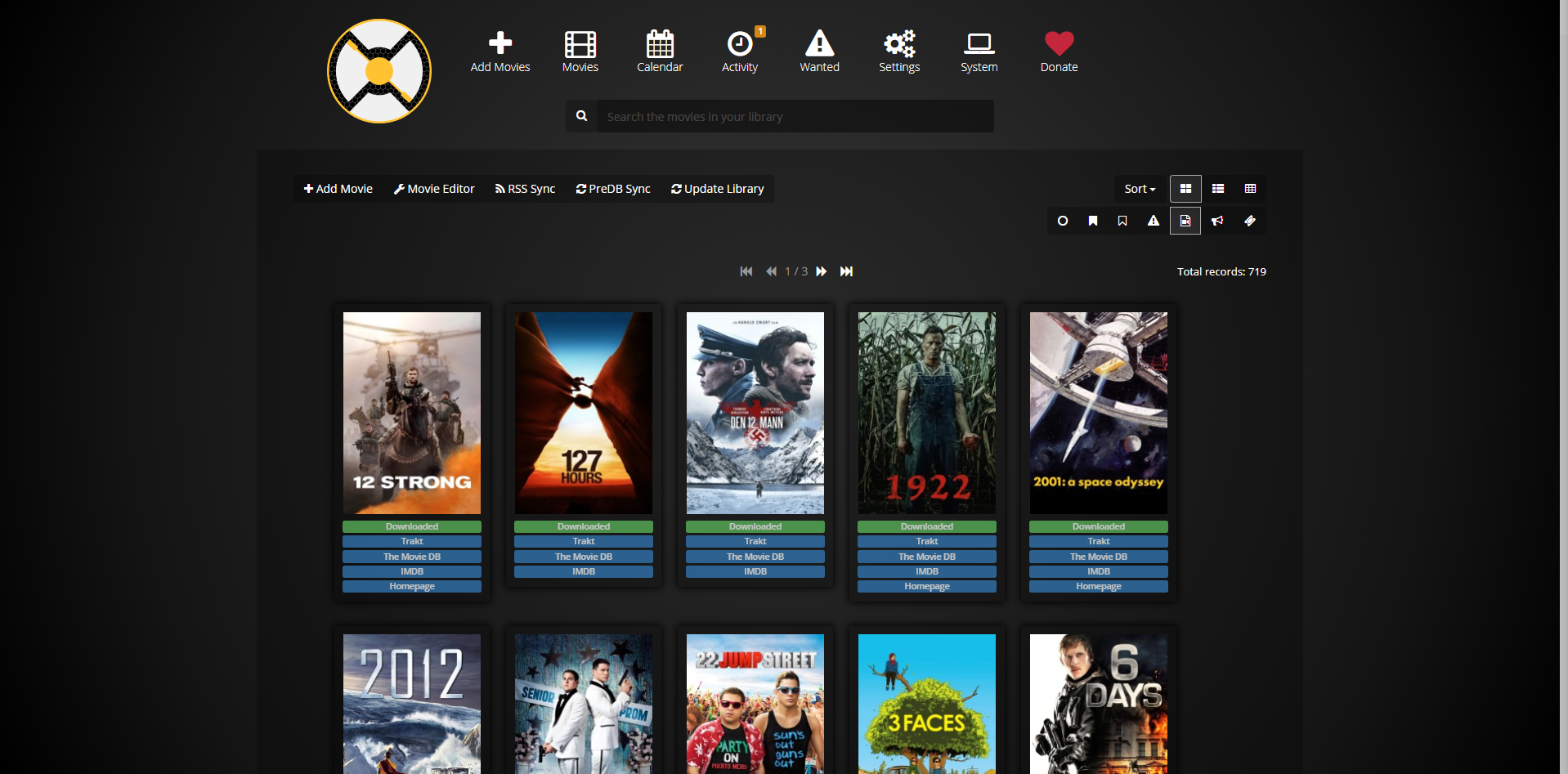Click the Radarr logo
This screenshot has height=774, width=1568.
click(x=379, y=71)
